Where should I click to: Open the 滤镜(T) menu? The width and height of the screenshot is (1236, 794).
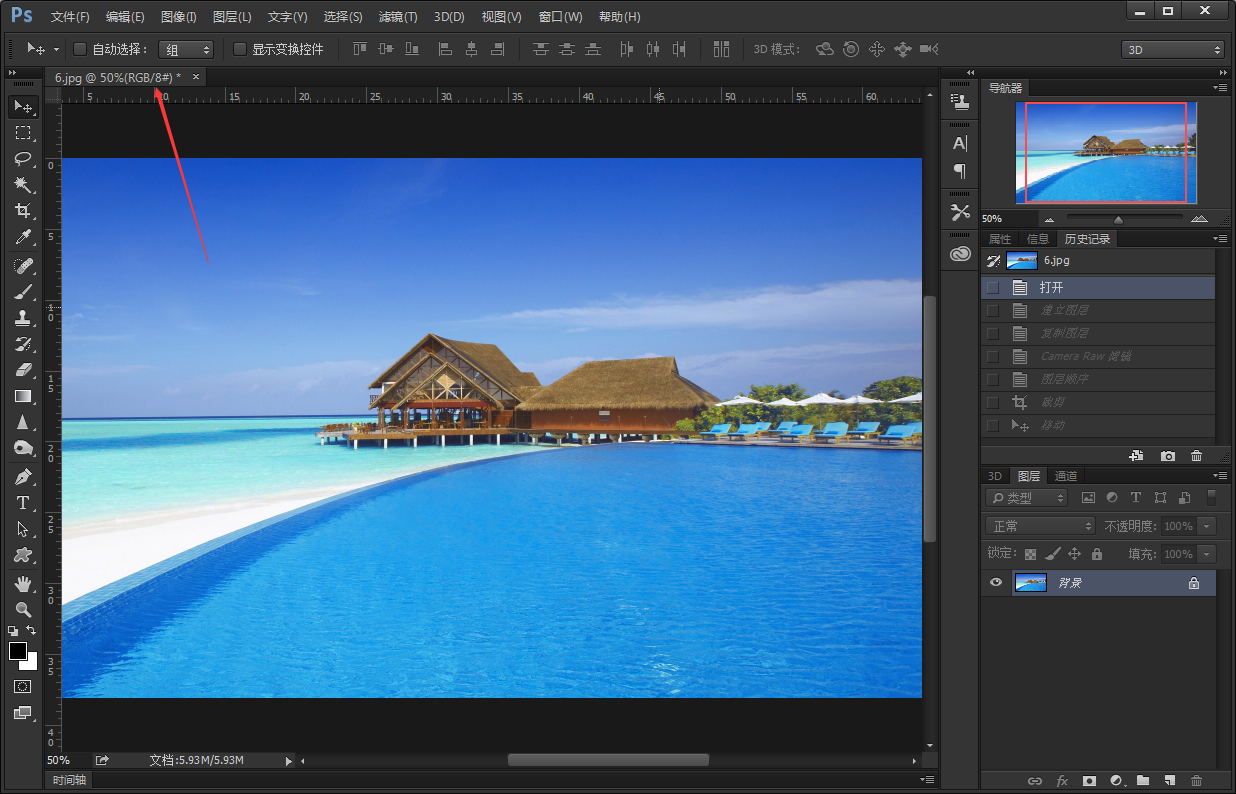point(398,17)
